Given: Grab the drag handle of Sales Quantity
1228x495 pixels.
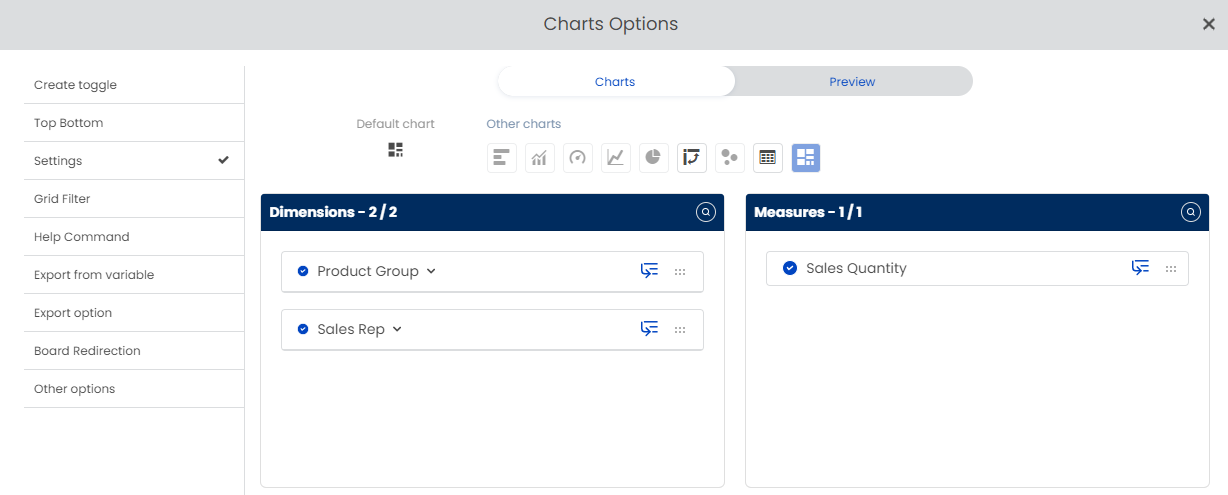Looking at the screenshot, I should (1170, 269).
